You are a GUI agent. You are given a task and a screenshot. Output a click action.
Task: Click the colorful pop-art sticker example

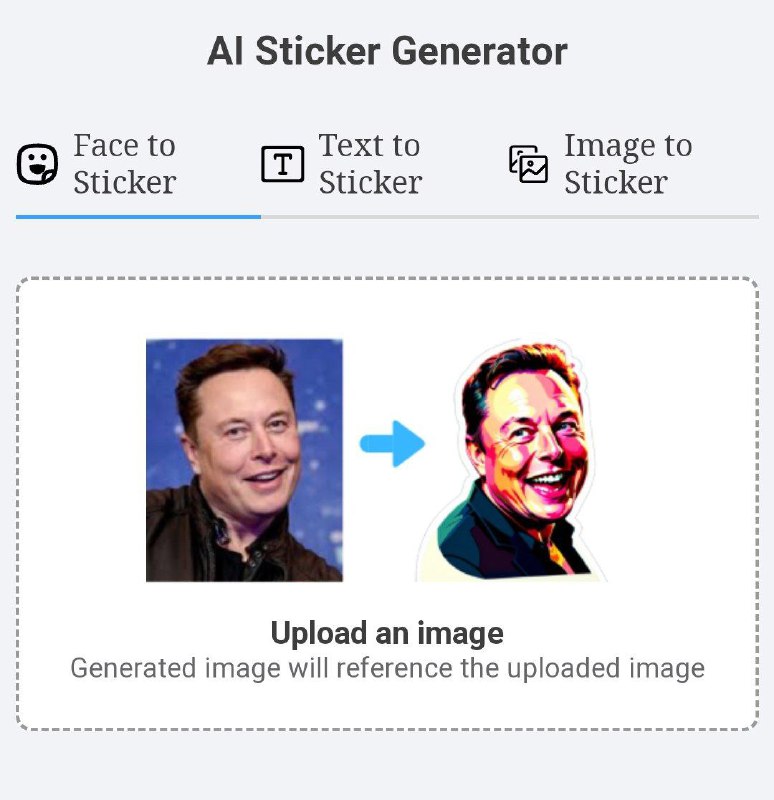[511, 459]
